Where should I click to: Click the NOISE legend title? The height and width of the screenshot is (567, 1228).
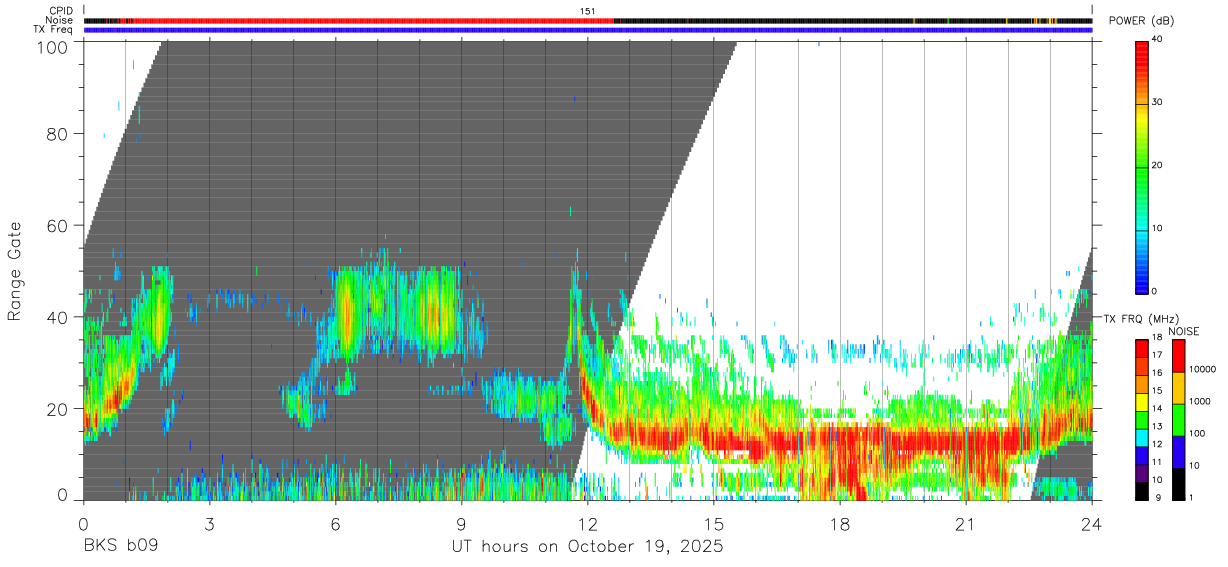[1183, 331]
